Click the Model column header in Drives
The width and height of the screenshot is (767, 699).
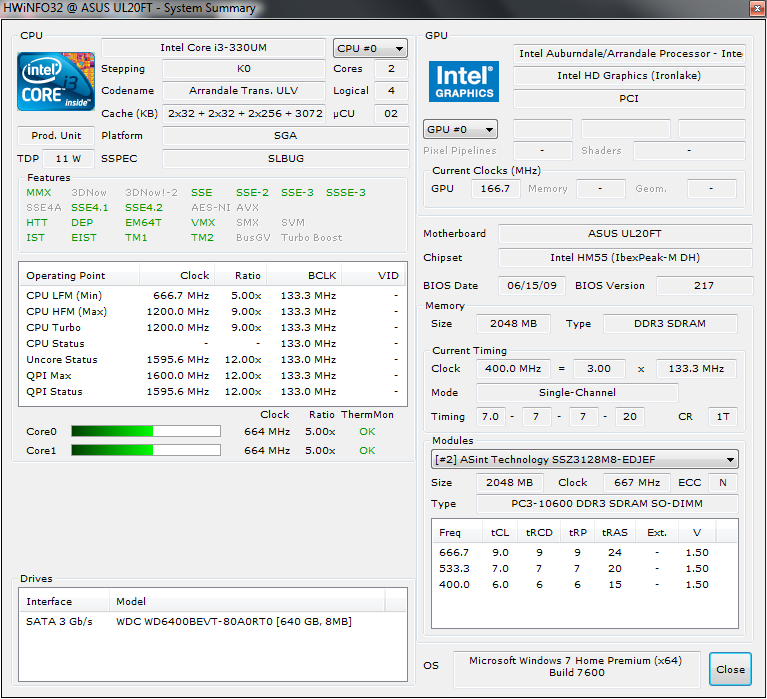tap(247, 601)
